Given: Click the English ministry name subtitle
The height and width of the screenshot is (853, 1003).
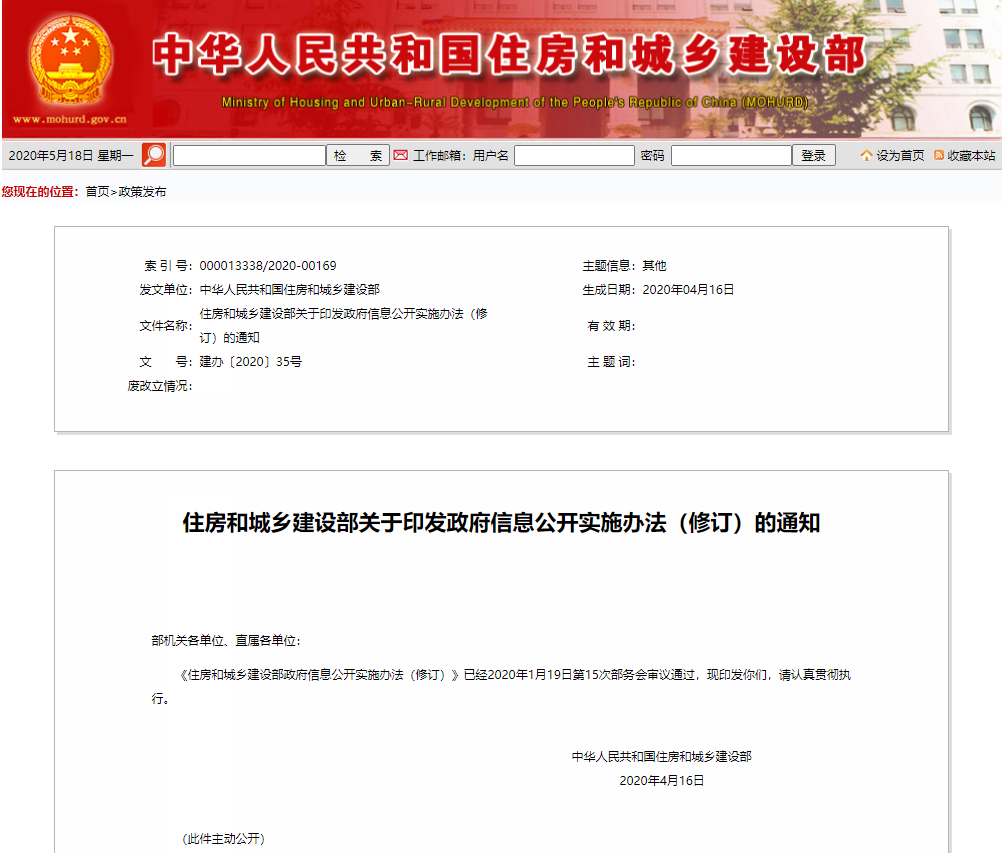Looking at the screenshot, I should (x=515, y=103).
